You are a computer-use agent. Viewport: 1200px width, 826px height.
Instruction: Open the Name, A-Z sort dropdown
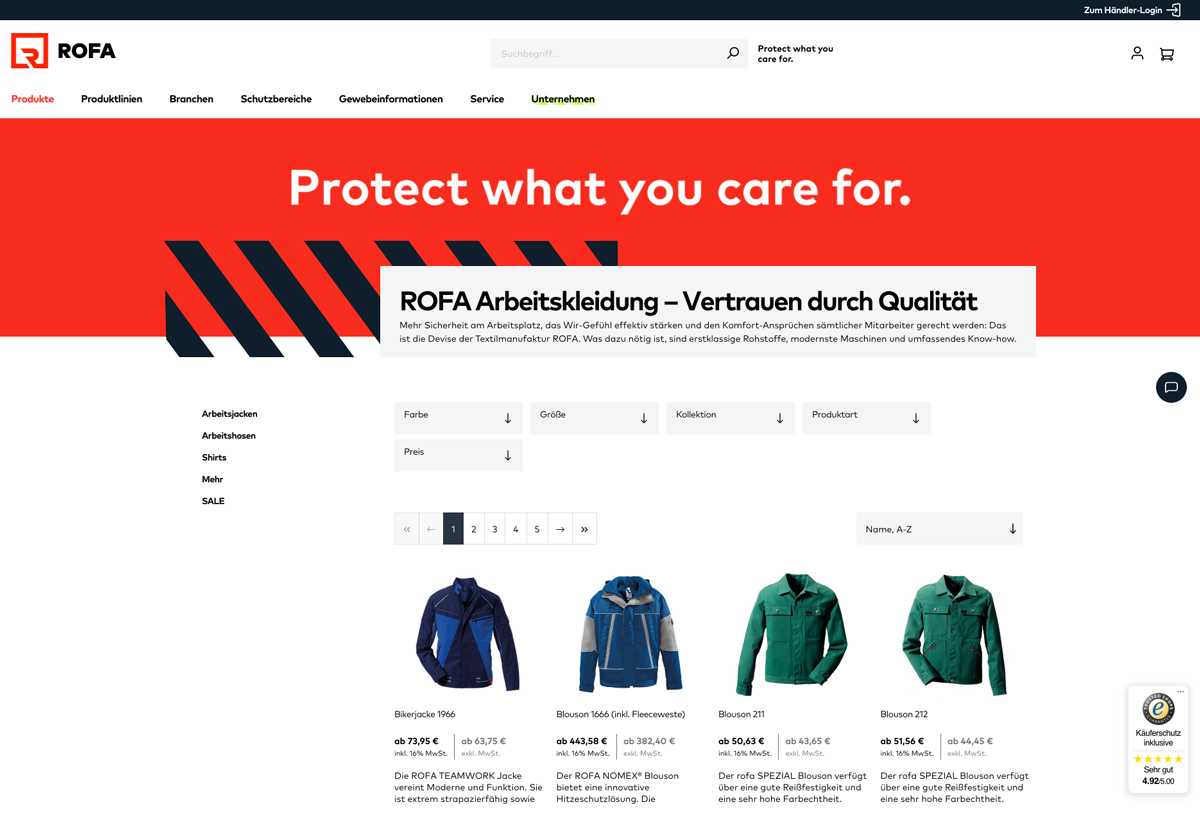tap(939, 529)
